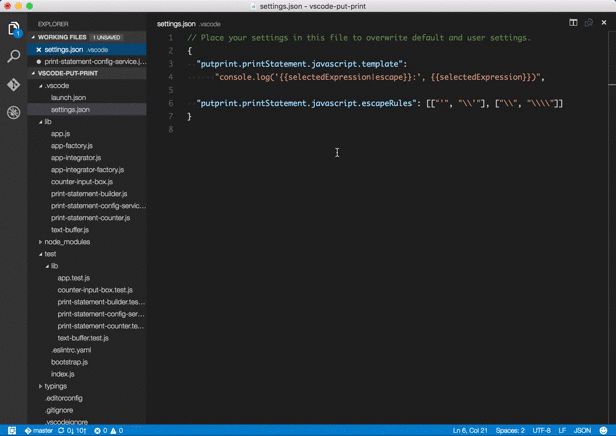This screenshot has width=616, height=436.
Task: Open the Debug view icon
Action: (14, 112)
